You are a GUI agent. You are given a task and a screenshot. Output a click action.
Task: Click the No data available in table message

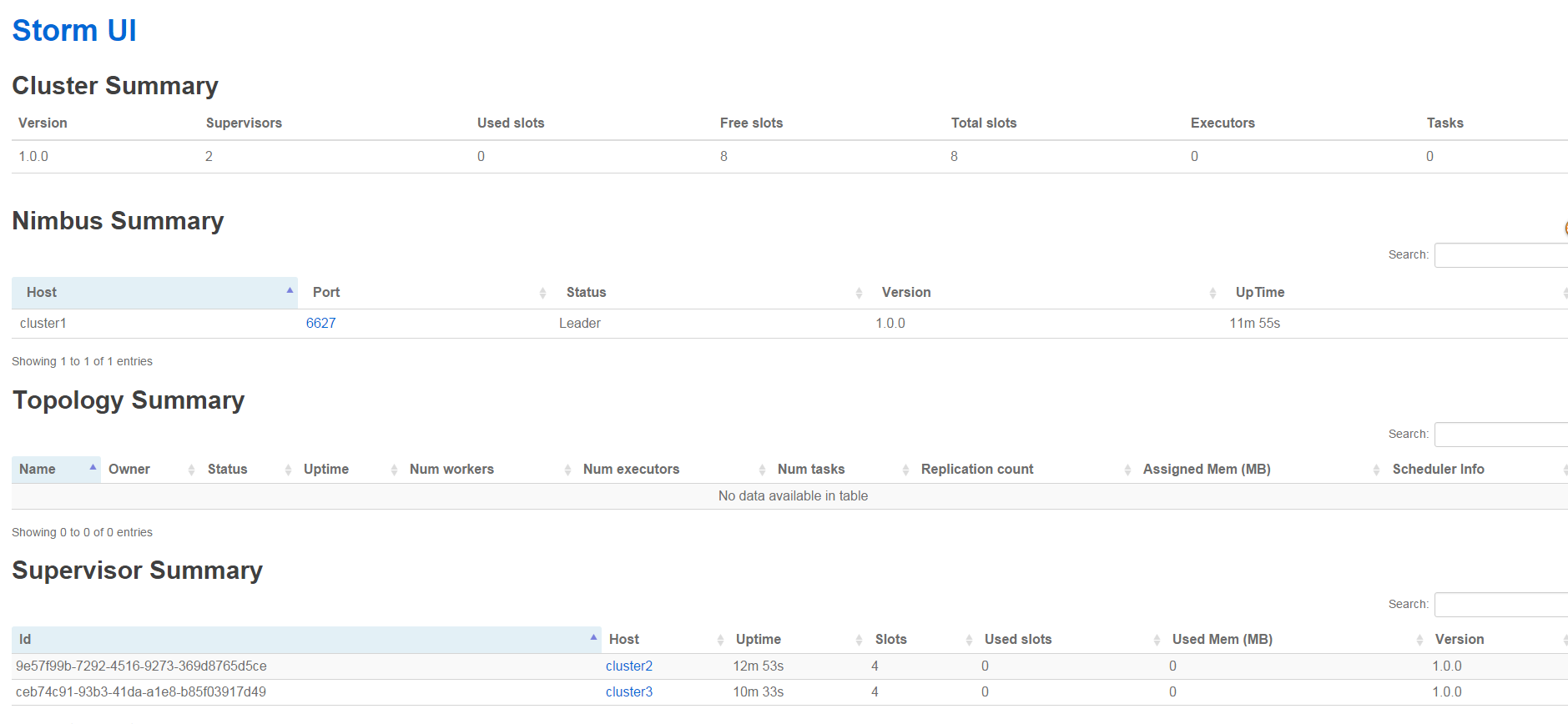tap(793, 496)
